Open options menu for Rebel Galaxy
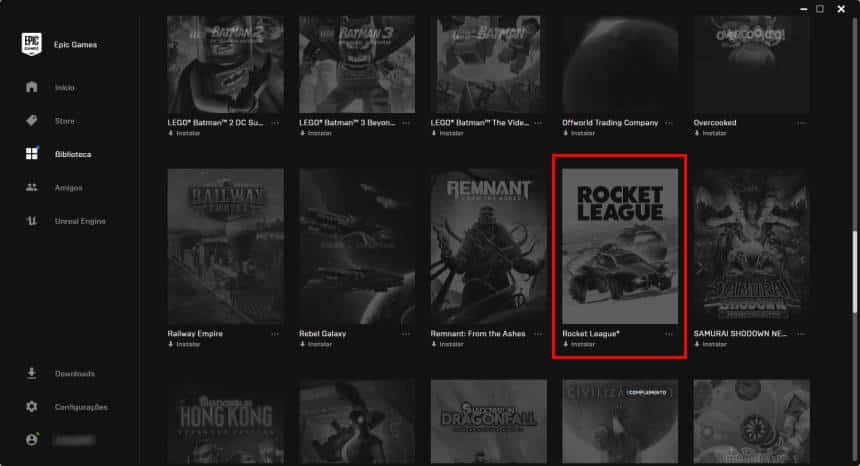Image resolution: width=860 pixels, height=466 pixels. coord(406,333)
